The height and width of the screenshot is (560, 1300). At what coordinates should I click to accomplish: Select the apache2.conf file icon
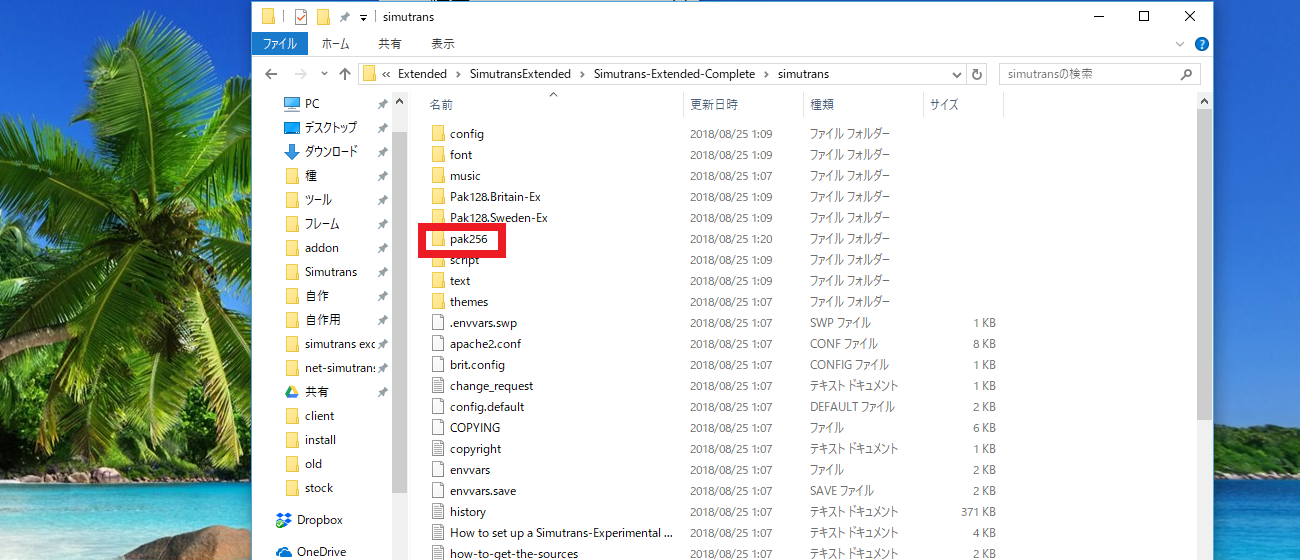(x=437, y=344)
